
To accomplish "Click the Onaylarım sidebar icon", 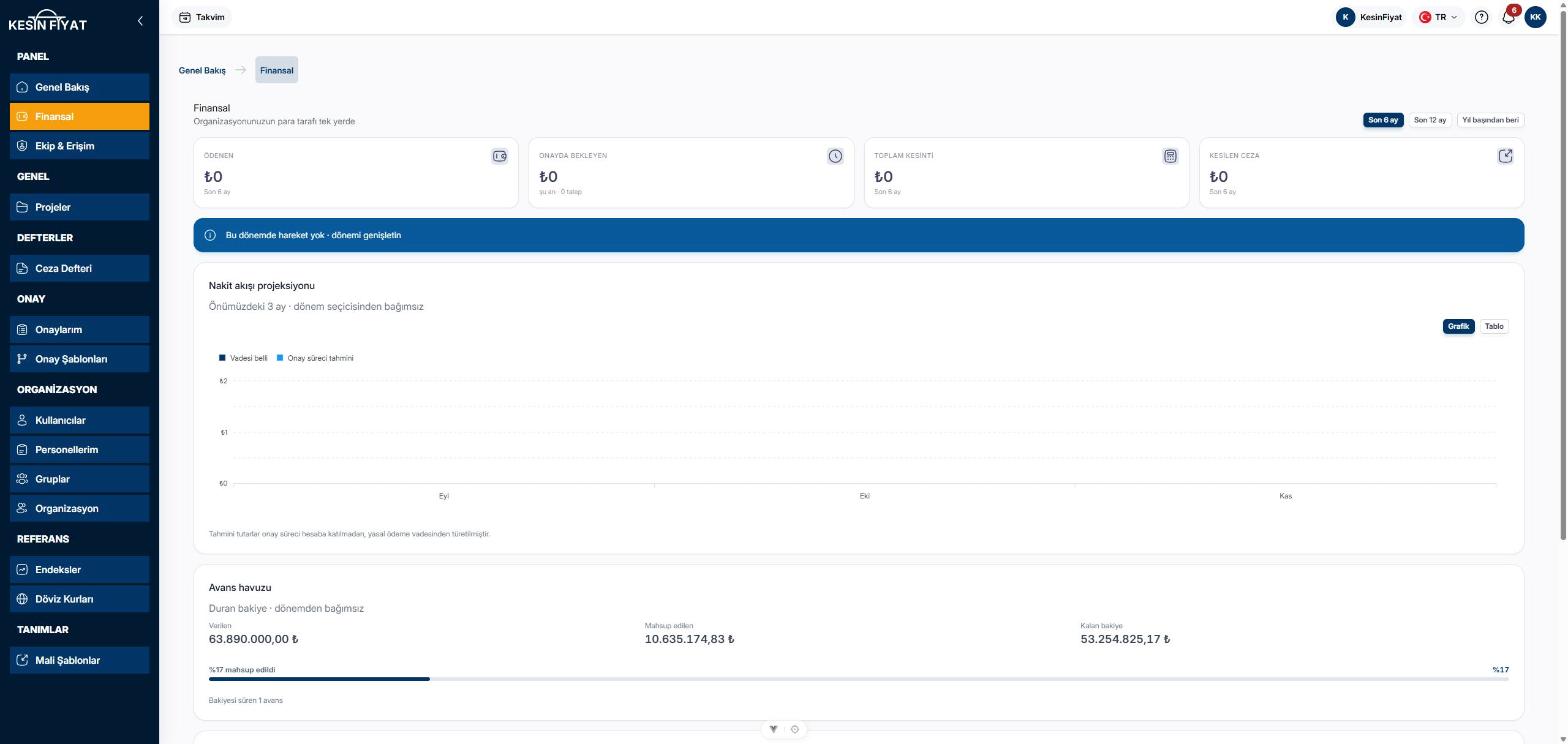I will [x=22, y=330].
